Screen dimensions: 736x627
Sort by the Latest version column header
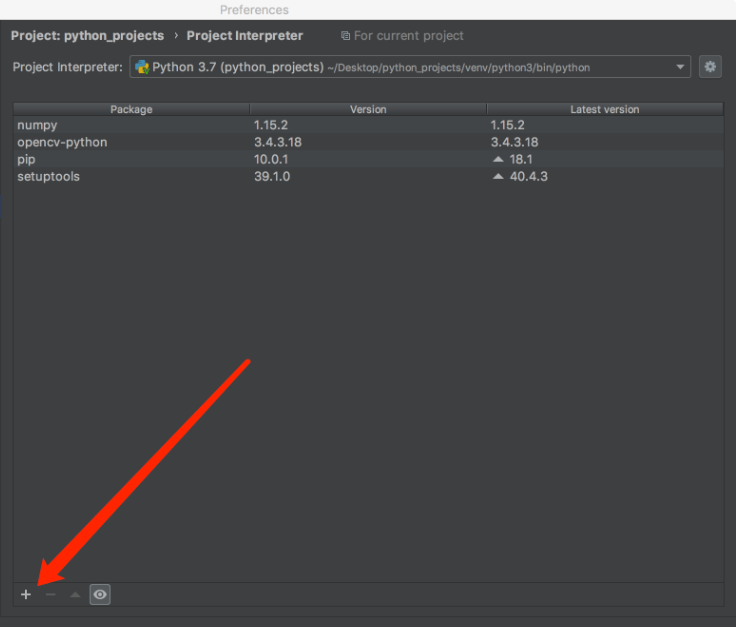(x=604, y=109)
